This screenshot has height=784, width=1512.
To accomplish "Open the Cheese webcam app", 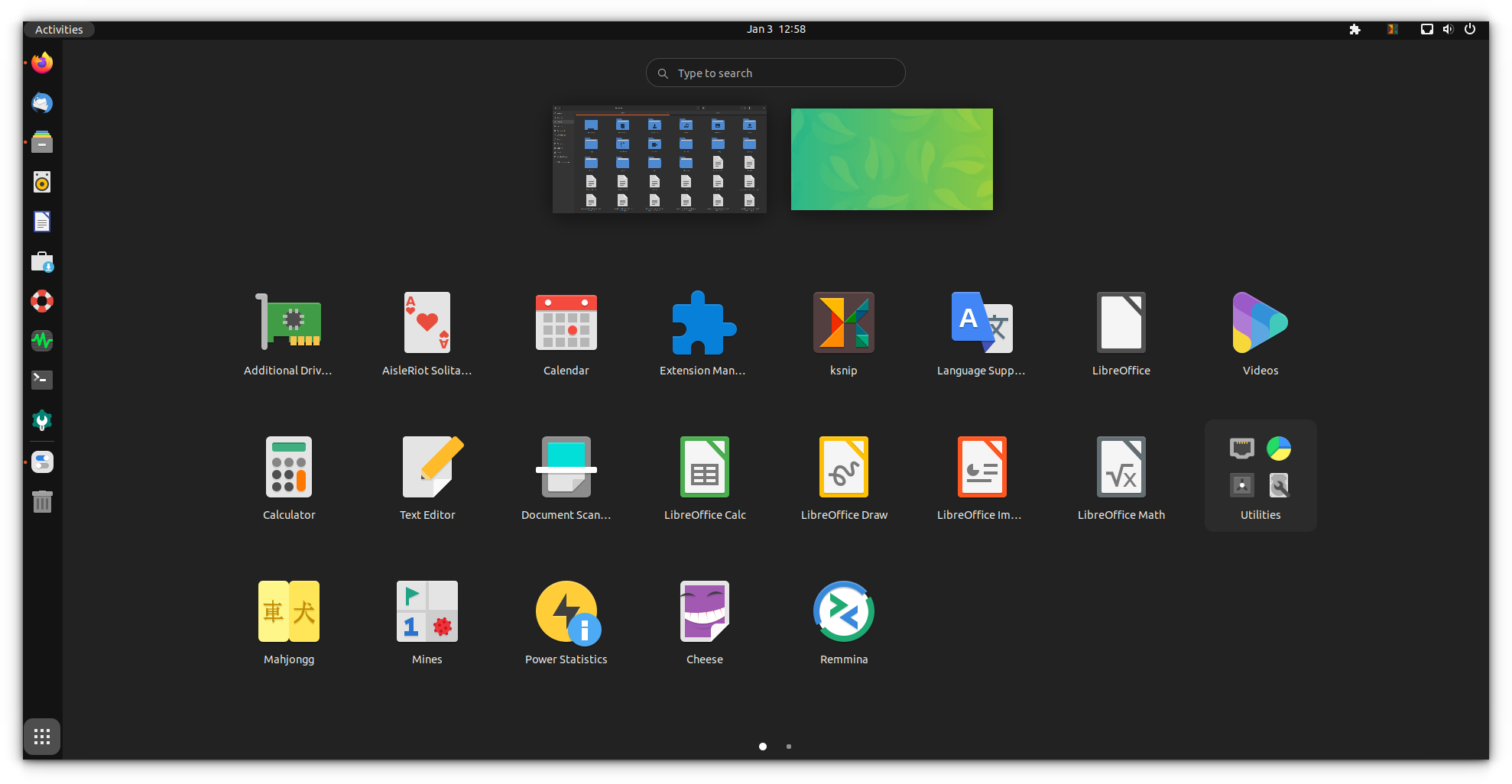I will coord(704,611).
